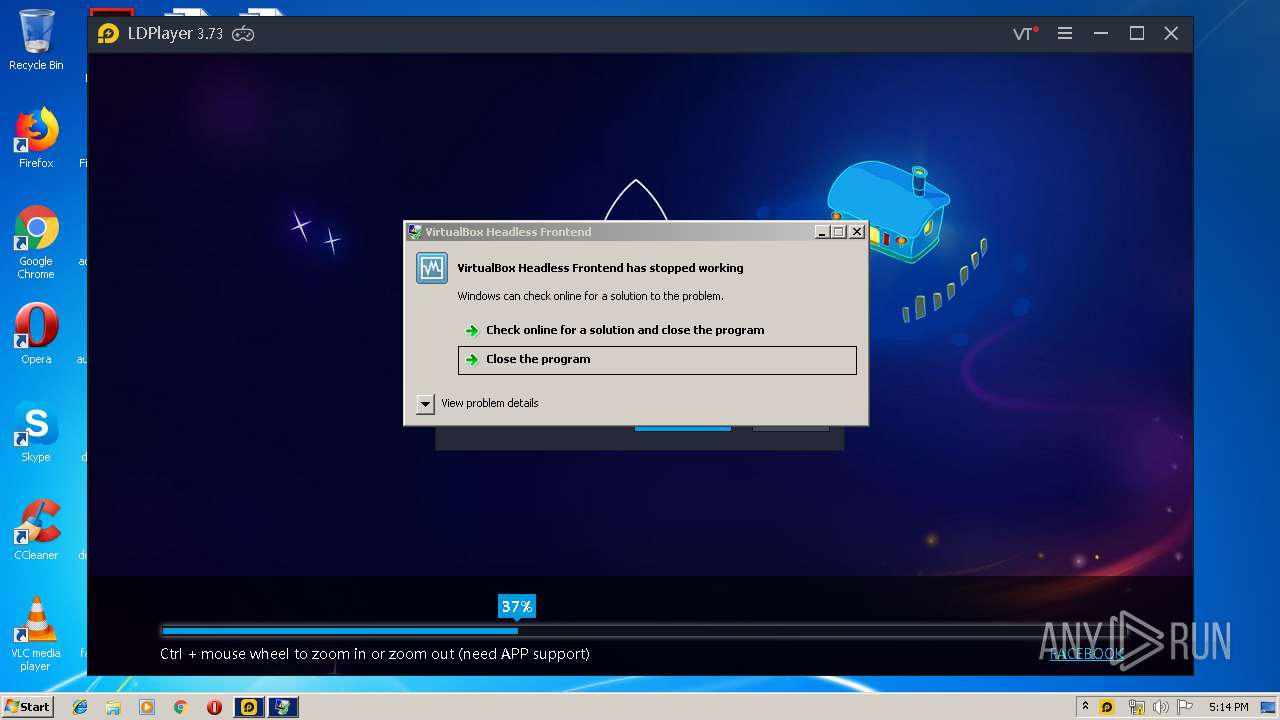Open Windows Explorer folder in taskbar
Viewport: 1280px width, 720px height.
[113, 707]
